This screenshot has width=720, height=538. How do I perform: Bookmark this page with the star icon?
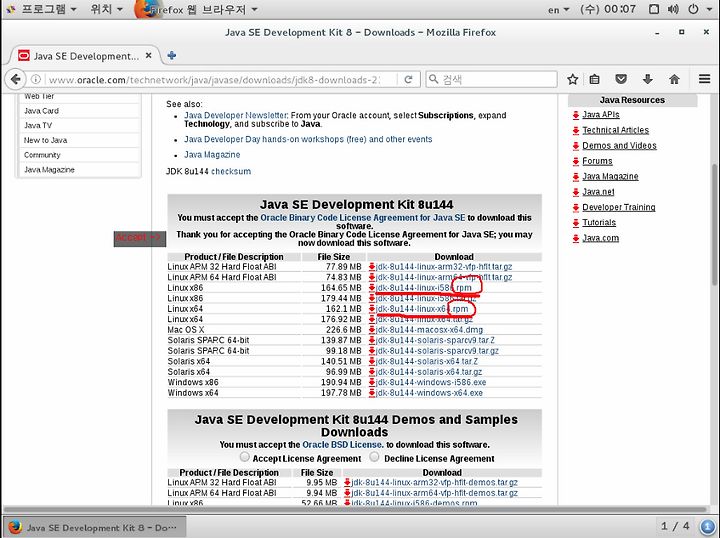(x=572, y=79)
